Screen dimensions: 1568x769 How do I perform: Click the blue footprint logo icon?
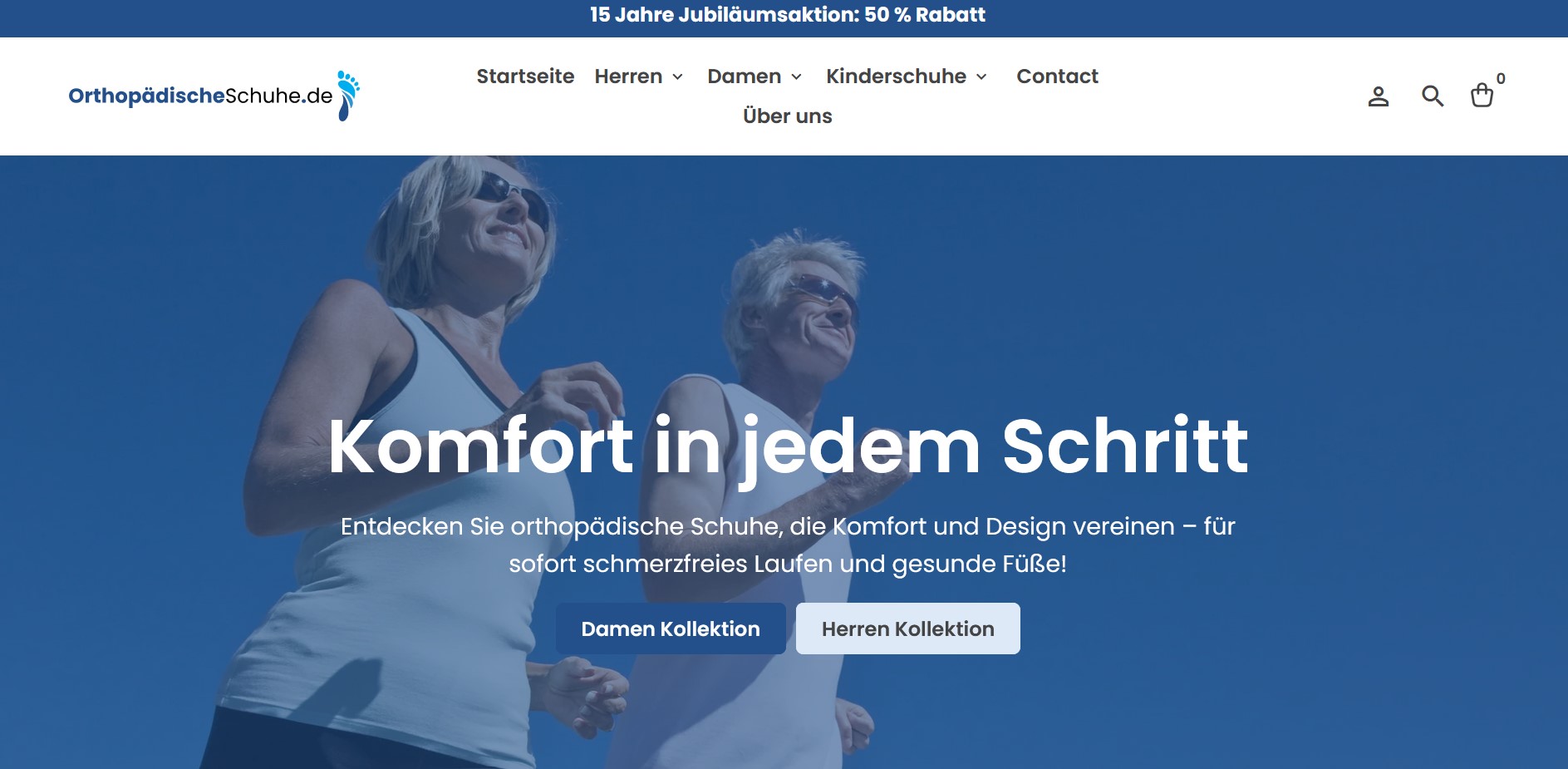pos(348,96)
